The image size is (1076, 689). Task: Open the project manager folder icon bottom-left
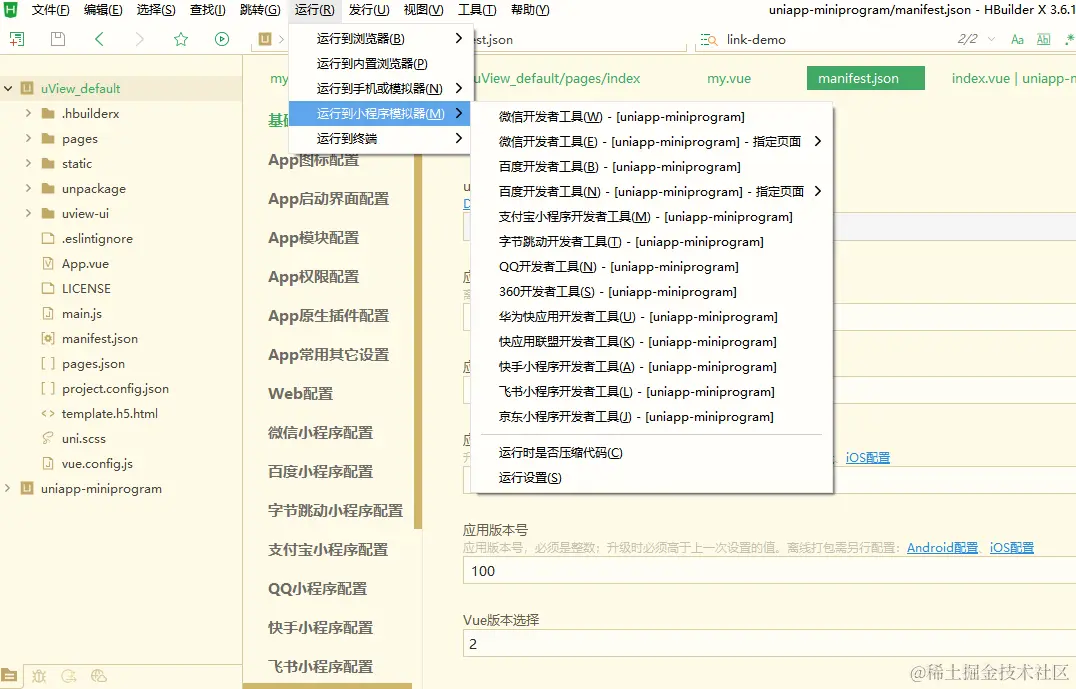[8, 676]
